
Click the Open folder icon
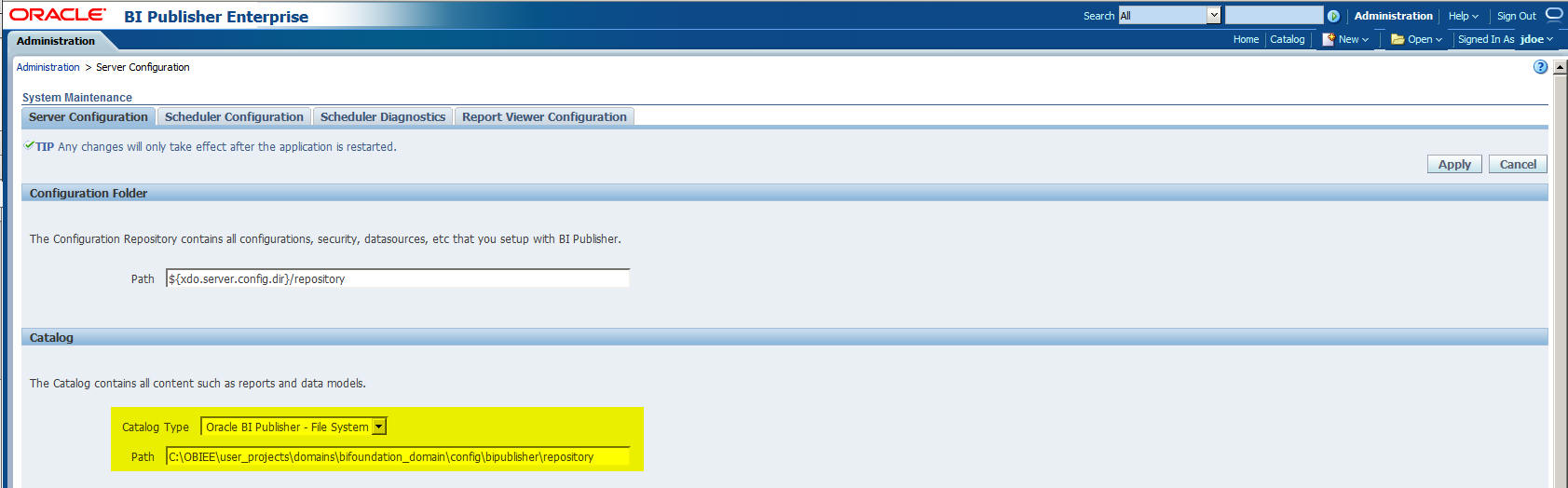(x=1398, y=39)
